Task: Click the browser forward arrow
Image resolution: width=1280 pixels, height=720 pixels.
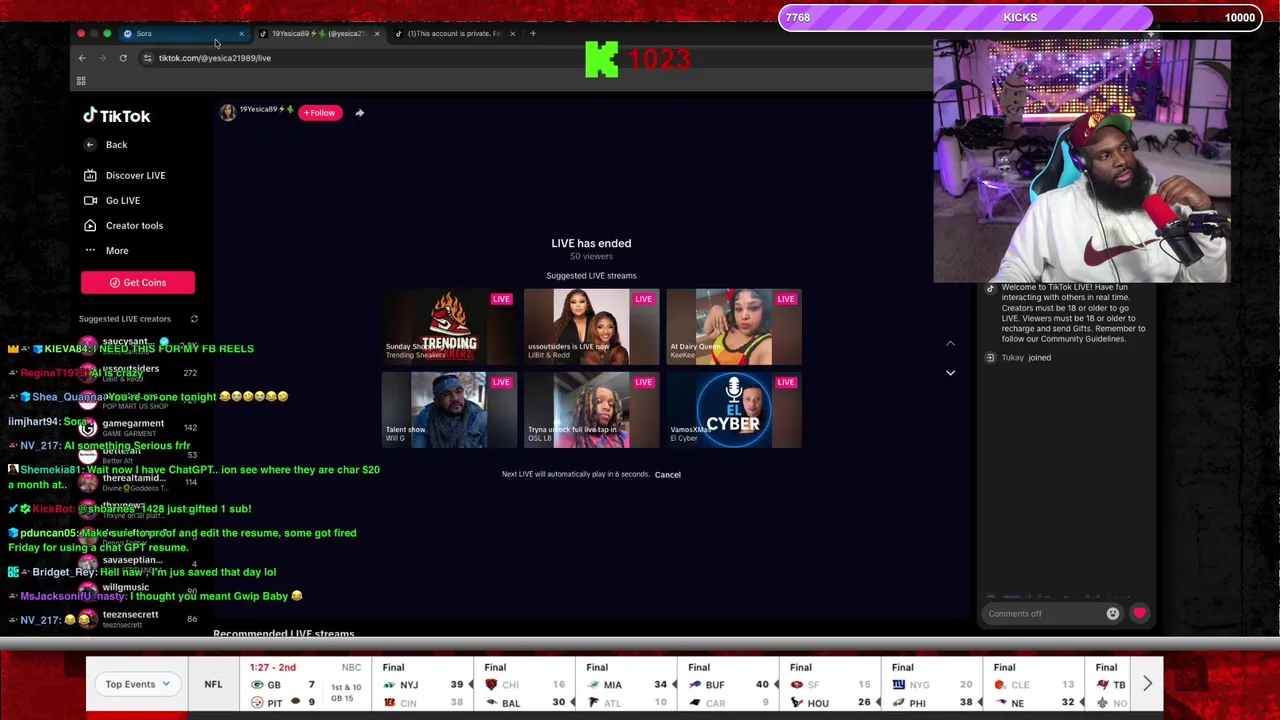Action: [102, 58]
